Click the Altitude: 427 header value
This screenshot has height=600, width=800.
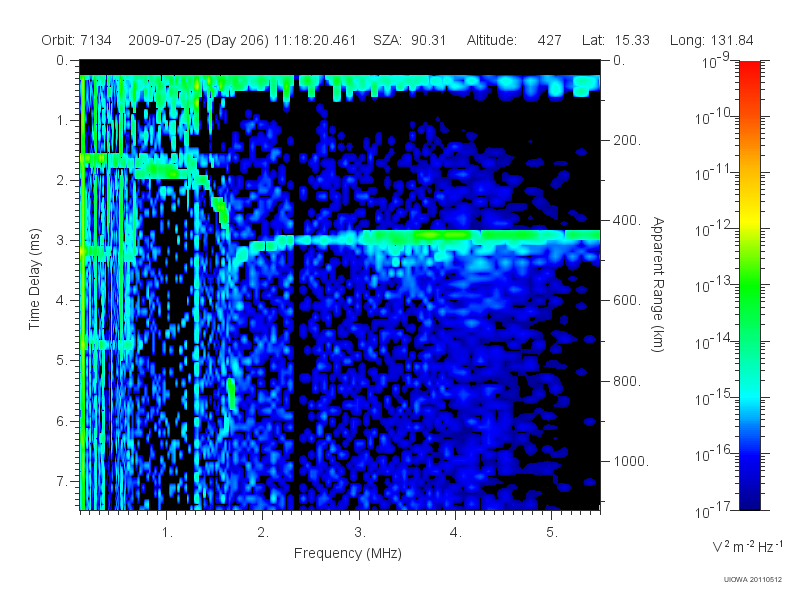point(514,40)
